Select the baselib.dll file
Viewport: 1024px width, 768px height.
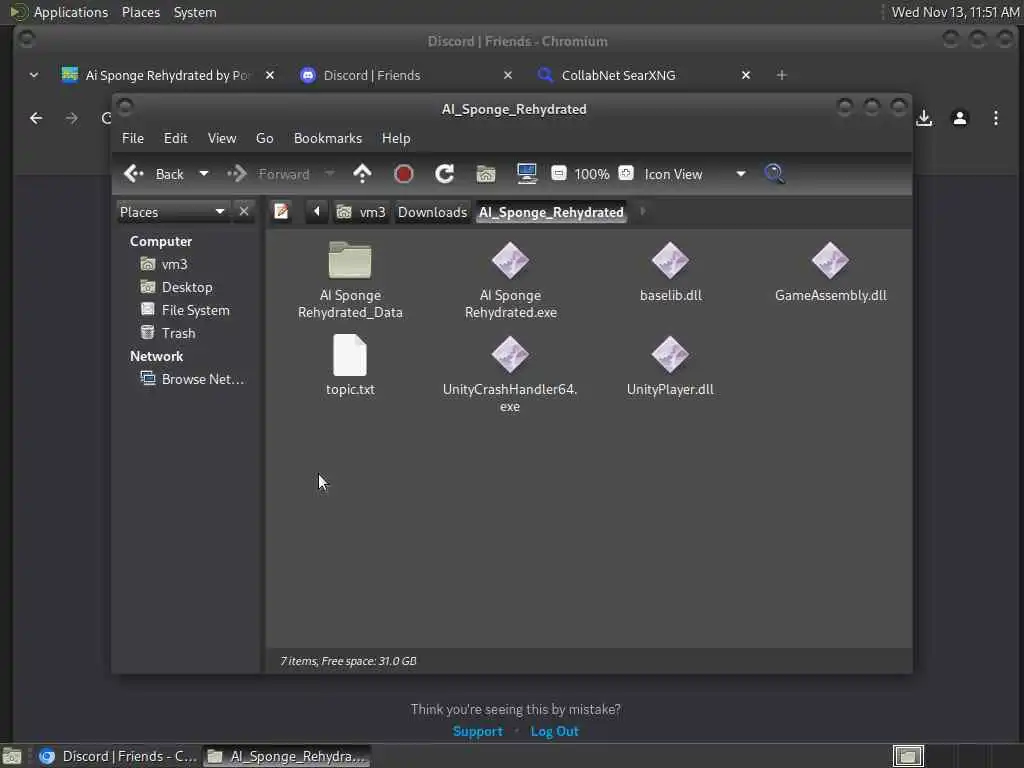671,272
